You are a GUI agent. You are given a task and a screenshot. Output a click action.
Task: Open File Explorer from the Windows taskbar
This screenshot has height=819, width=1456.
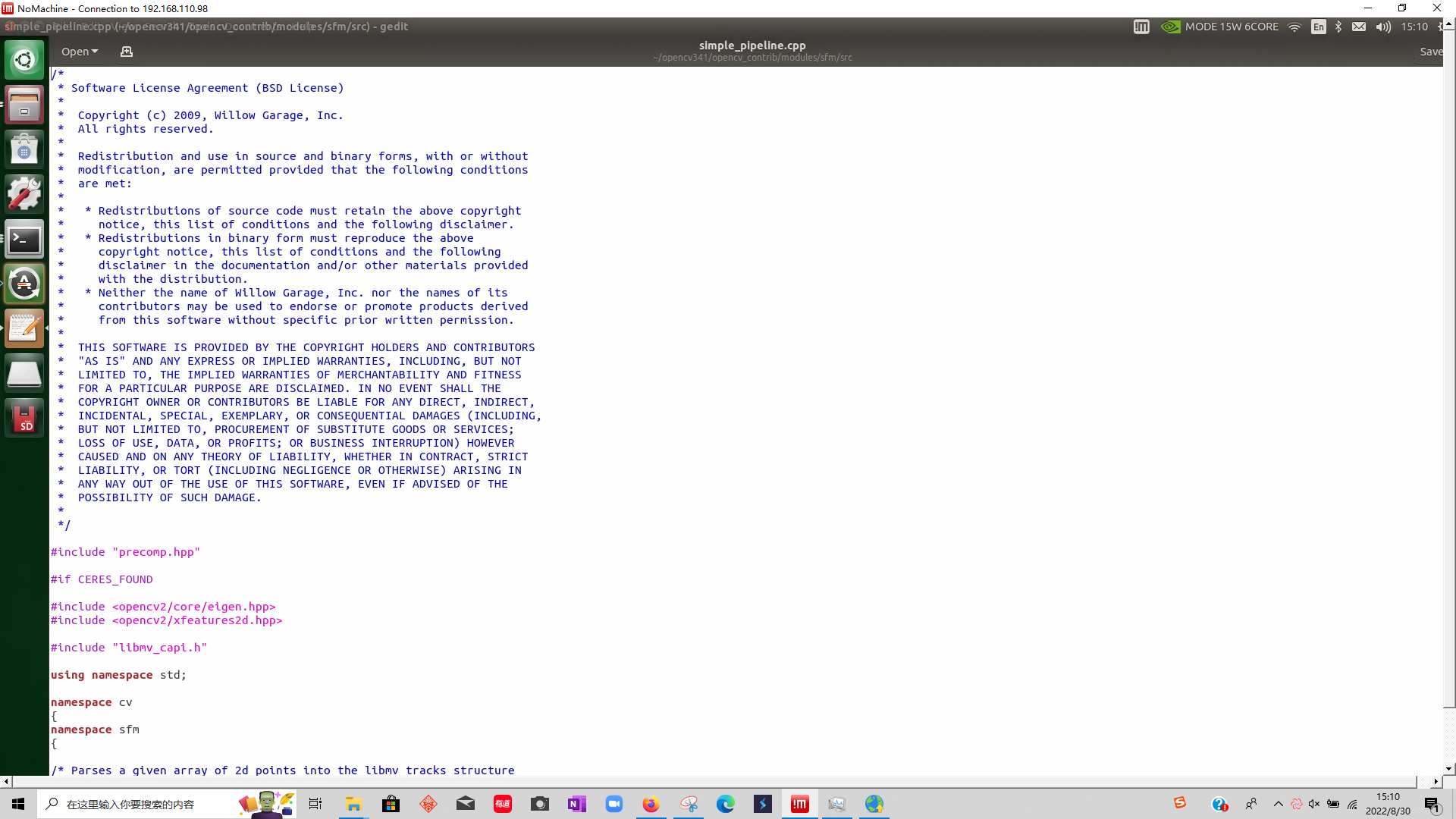[353, 804]
